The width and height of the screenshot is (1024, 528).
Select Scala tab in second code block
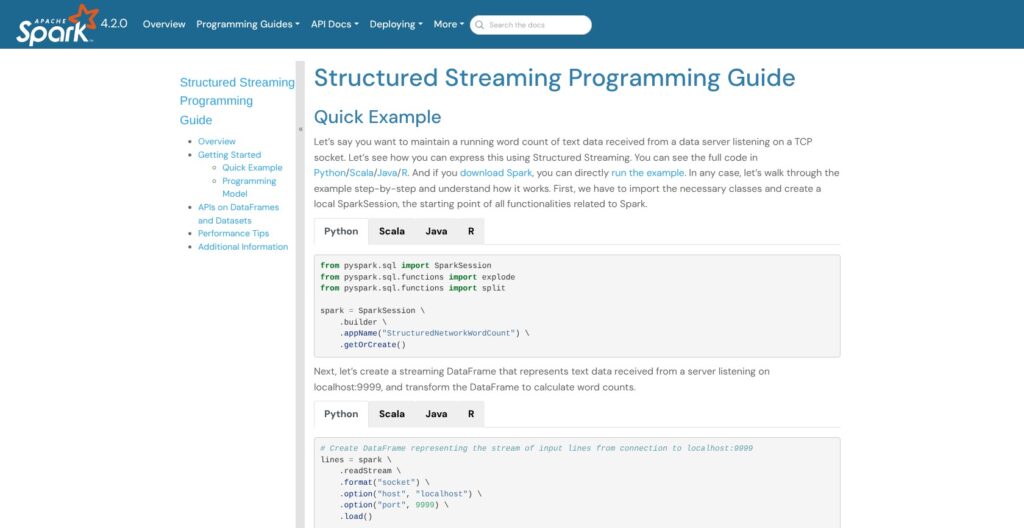392,414
